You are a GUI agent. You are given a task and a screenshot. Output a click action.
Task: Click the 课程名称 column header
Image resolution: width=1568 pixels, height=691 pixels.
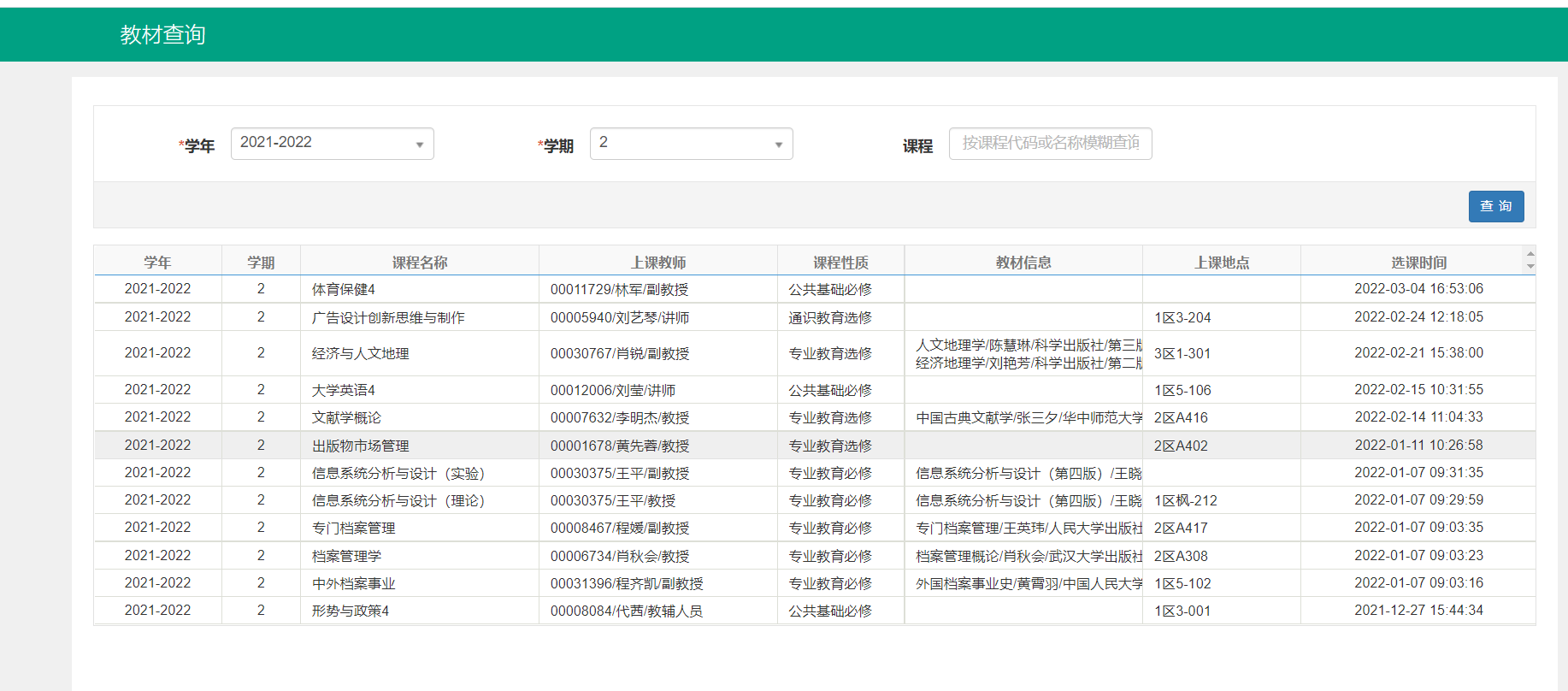pyautogui.click(x=419, y=263)
